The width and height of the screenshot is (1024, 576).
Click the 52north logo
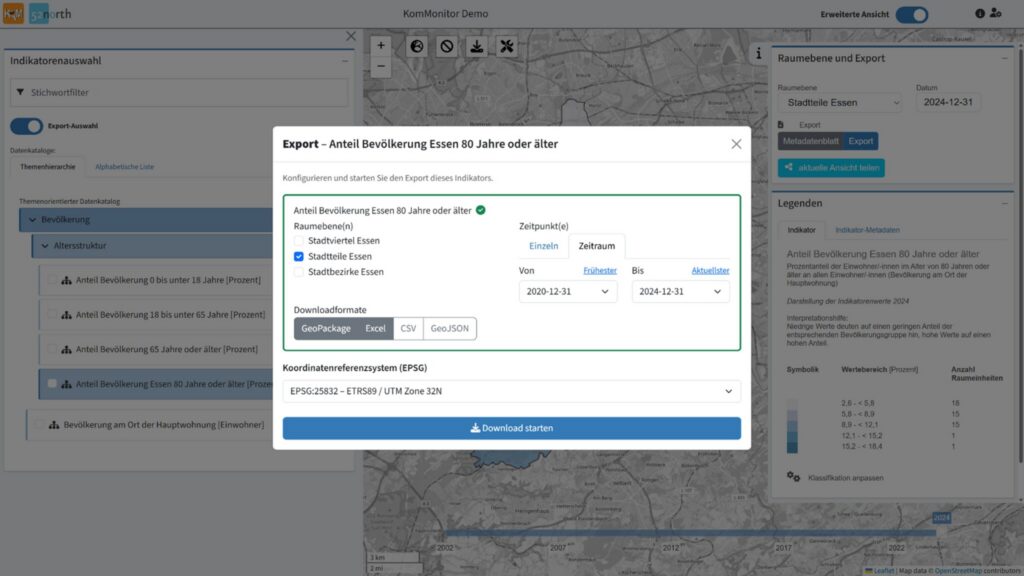(x=50, y=14)
